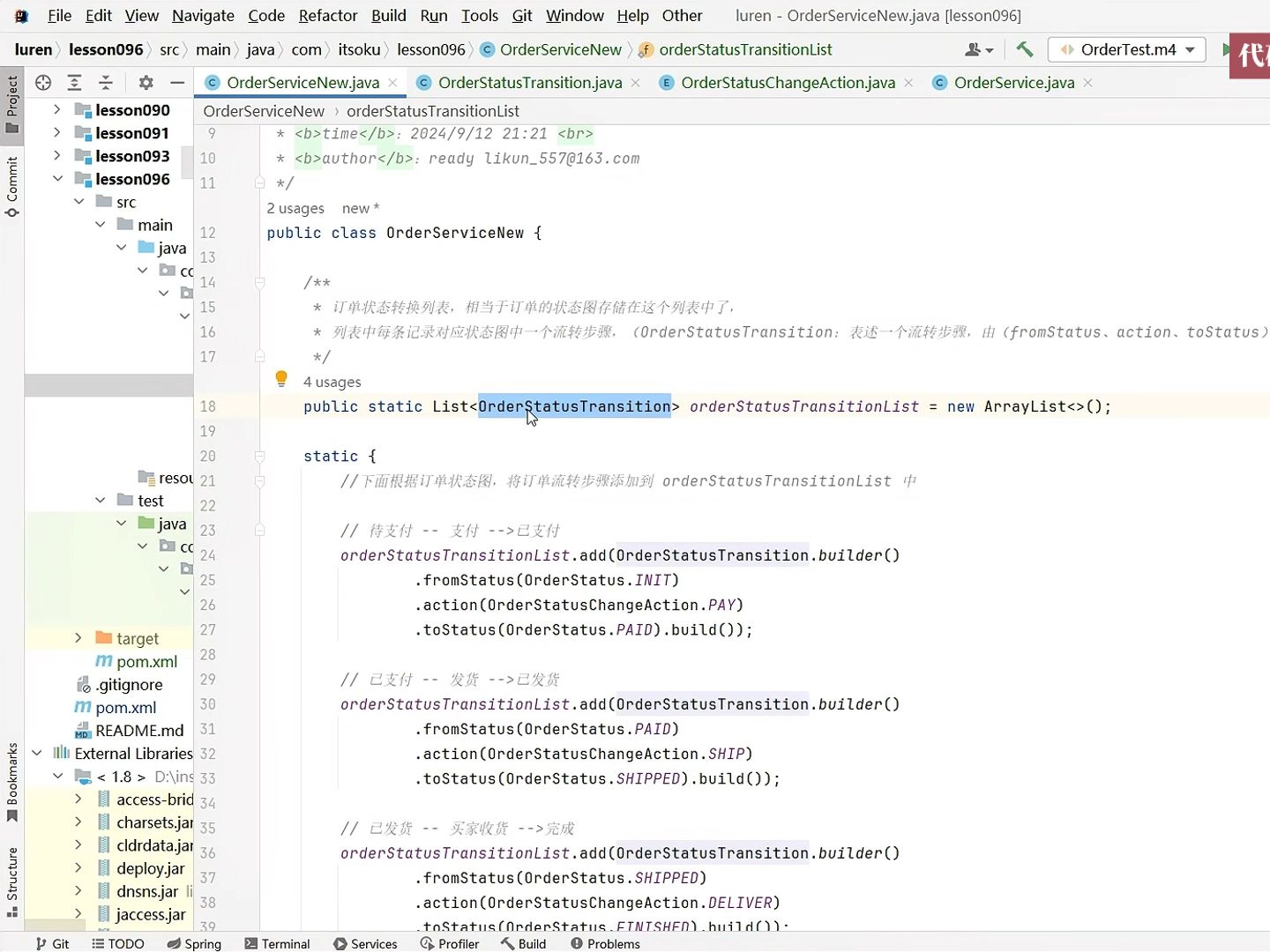The width and height of the screenshot is (1270, 952).
Task: Close the OrderStatusTransition.java tab
Action: click(635, 82)
